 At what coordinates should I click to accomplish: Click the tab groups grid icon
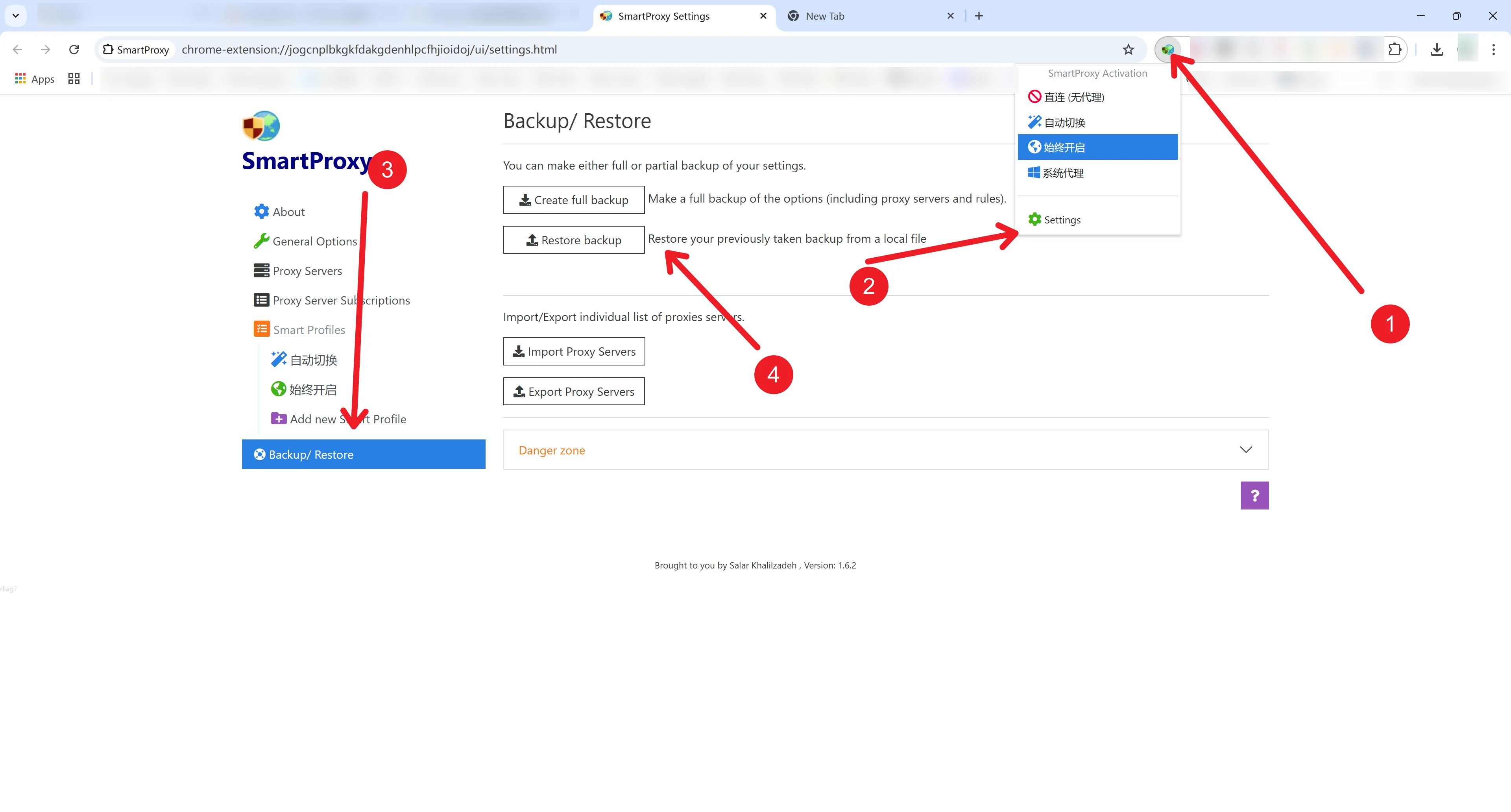point(74,79)
